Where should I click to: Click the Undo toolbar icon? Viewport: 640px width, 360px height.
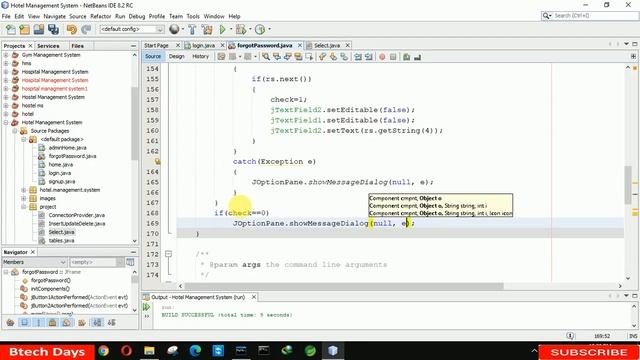coord(72,29)
